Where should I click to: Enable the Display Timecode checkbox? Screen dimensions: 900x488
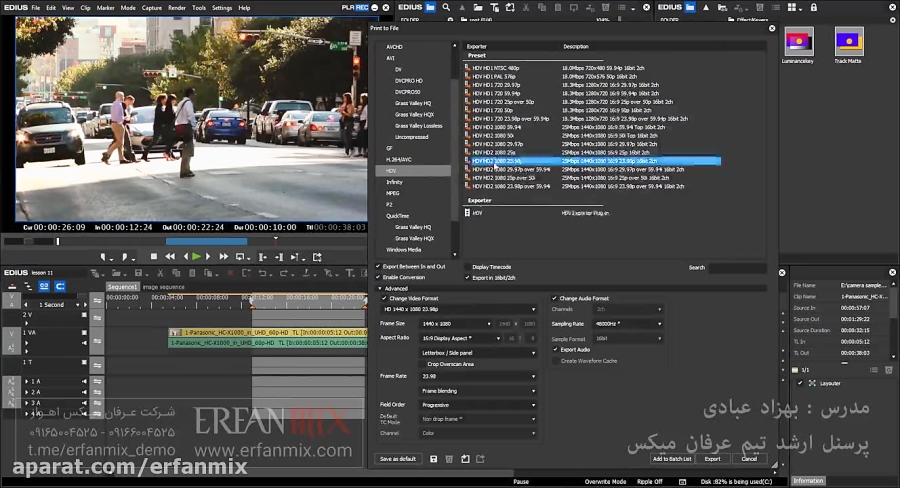click(x=467, y=267)
